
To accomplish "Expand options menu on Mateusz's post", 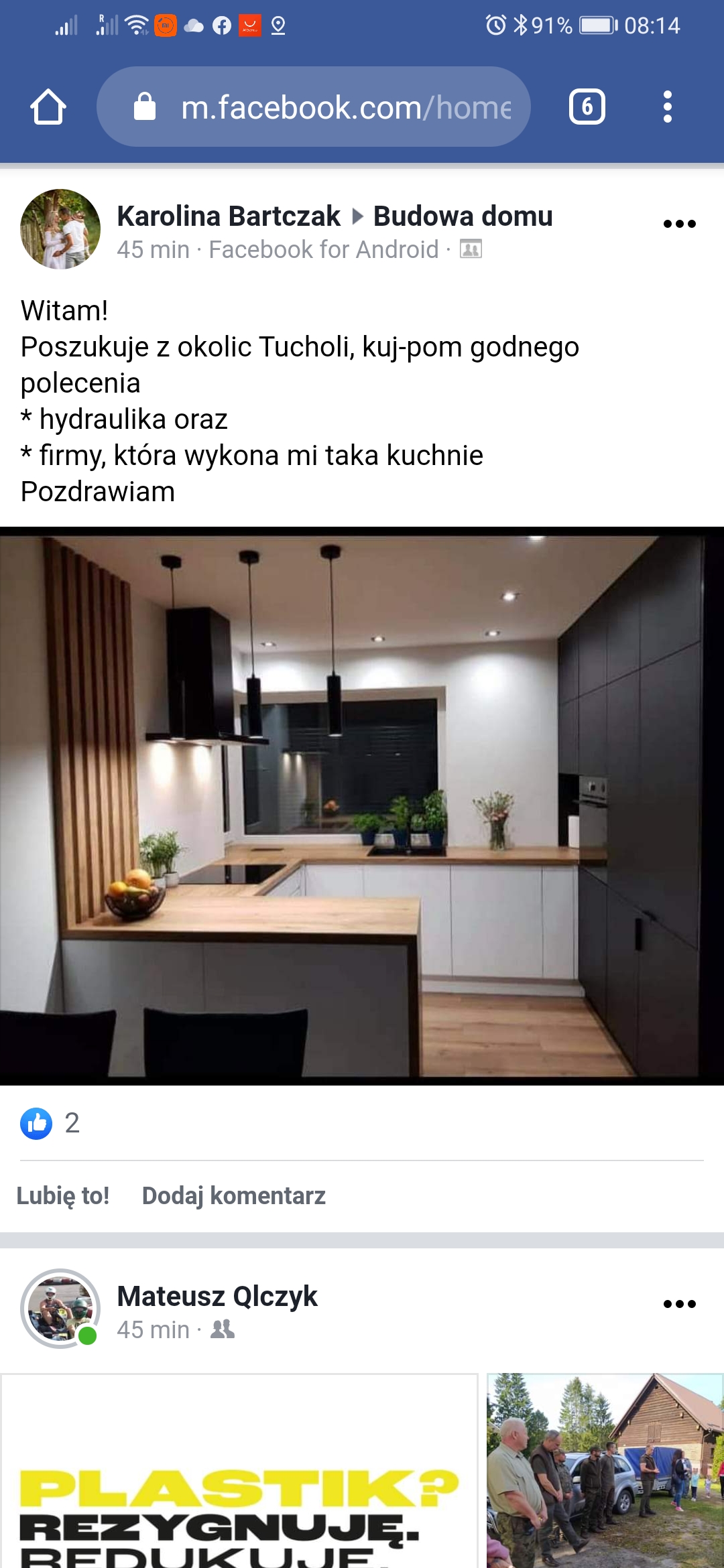I will click(x=679, y=1304).
